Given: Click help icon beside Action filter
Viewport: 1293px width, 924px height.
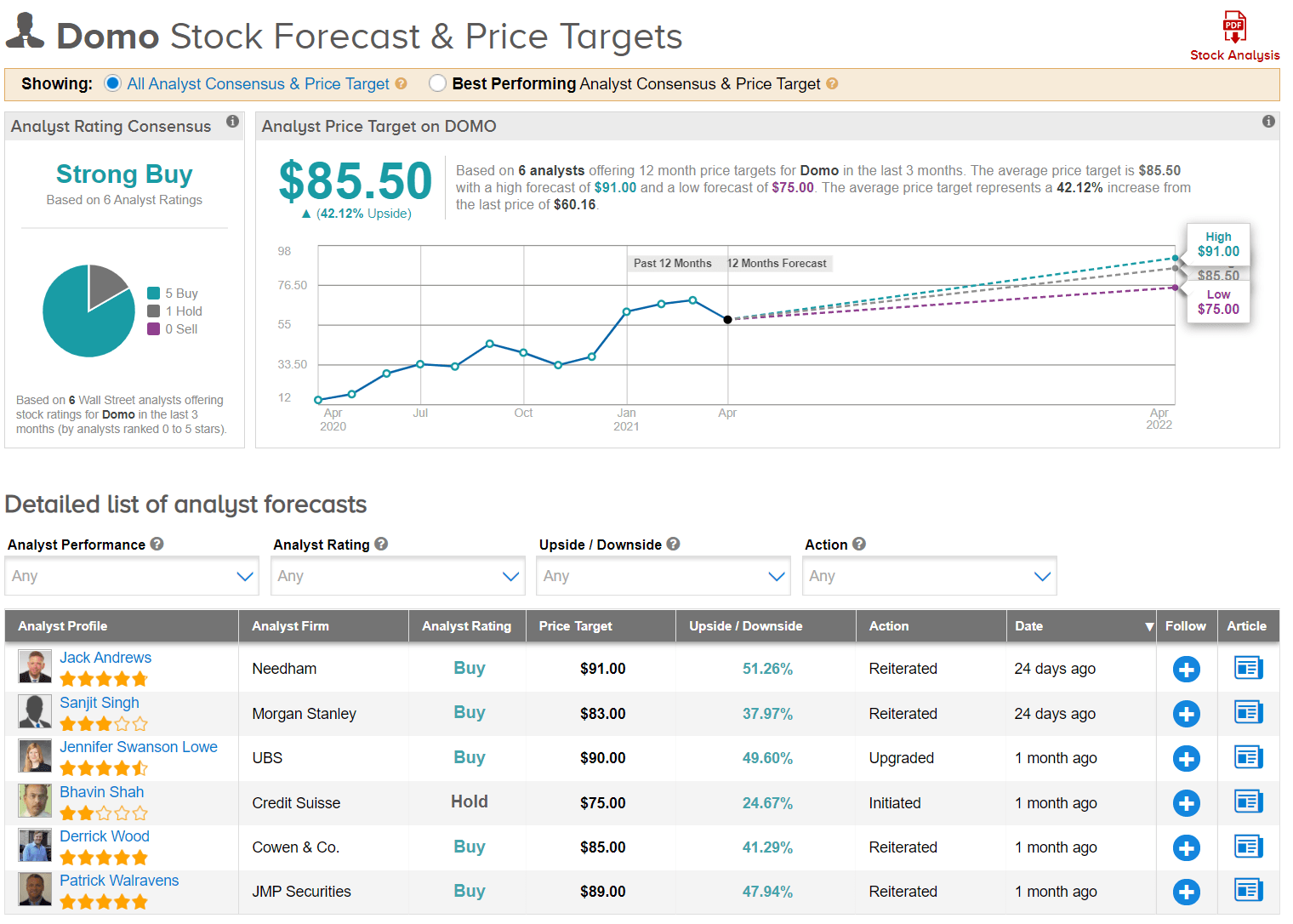Looking at the screenshot, I should point(859,544).
